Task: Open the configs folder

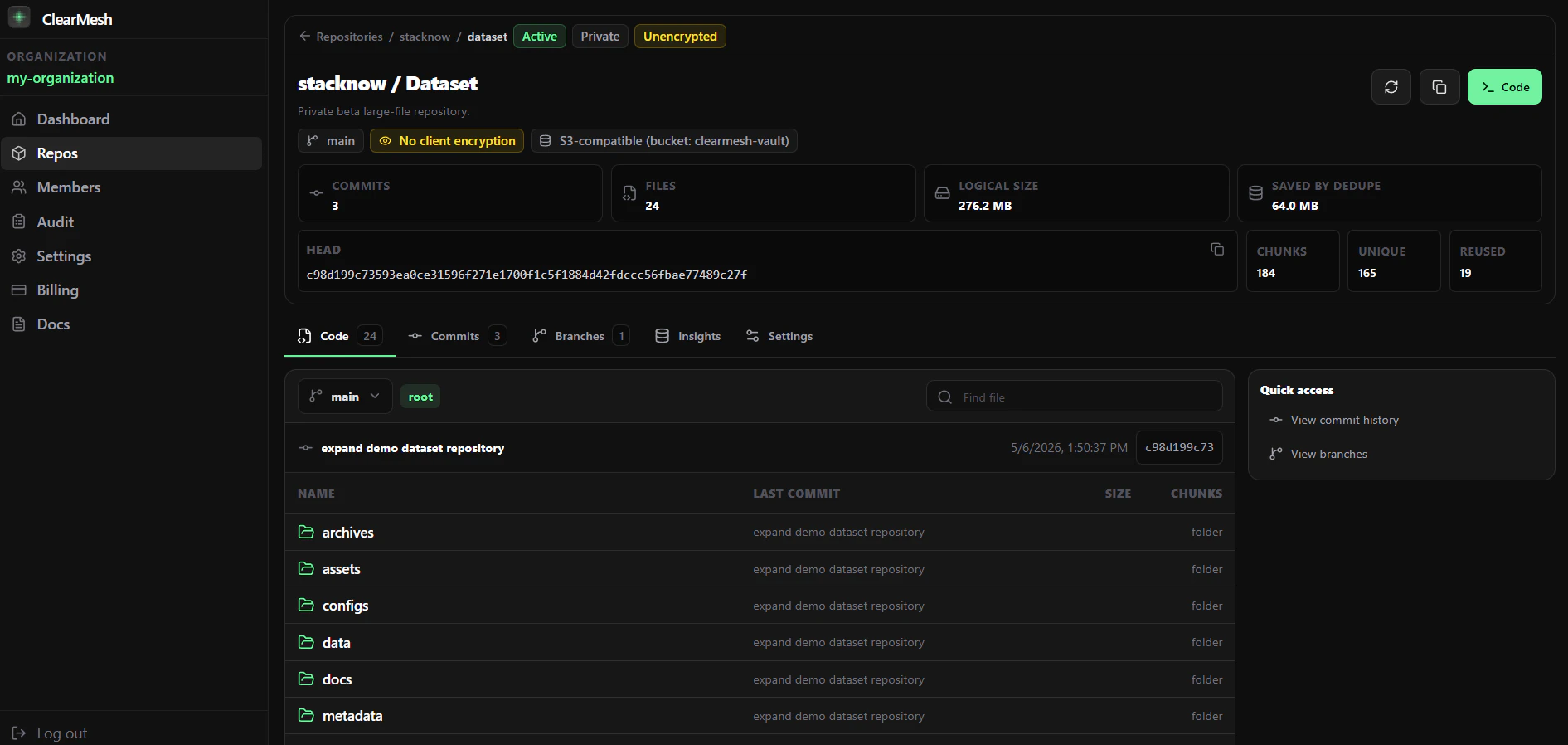Action: coord(345,606)
